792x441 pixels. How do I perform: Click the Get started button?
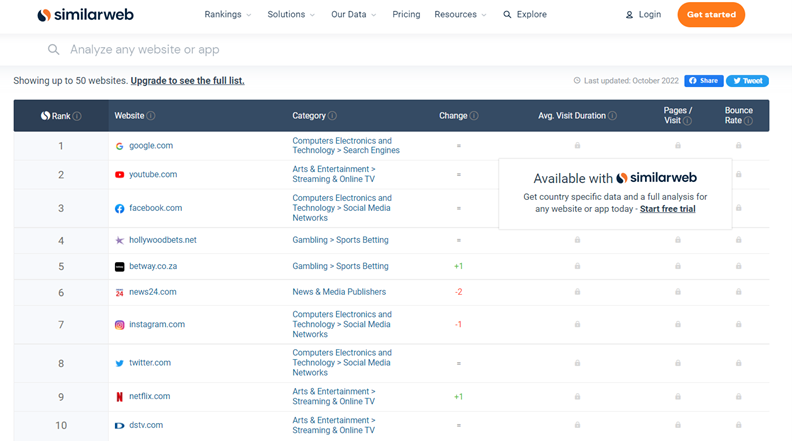(x=711, y=15)
